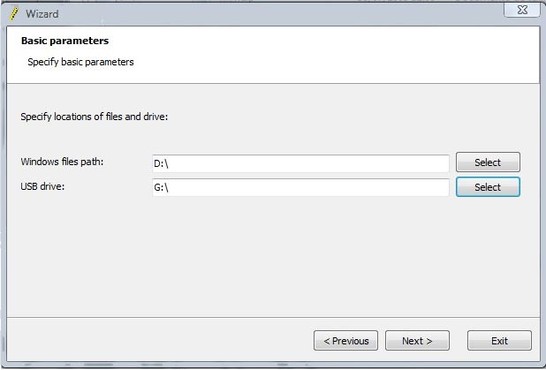Focus the USB drive path field
Screen dimensions: 546x370
click(x=301, y=187)
